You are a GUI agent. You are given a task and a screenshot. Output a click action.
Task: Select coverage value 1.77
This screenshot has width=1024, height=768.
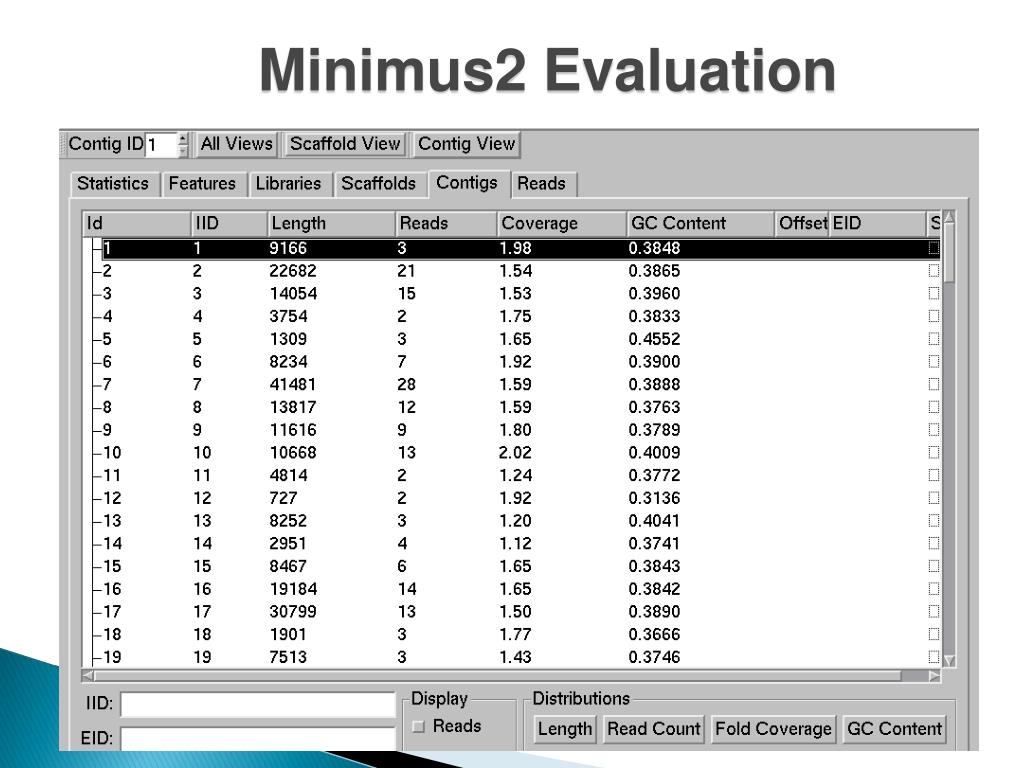coord(515,635)
